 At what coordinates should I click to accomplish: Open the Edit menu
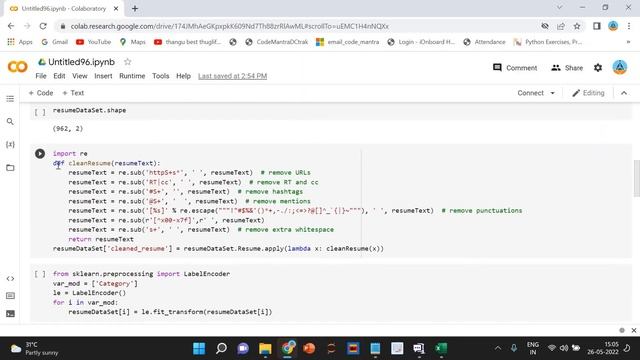pyautogui.click(x=59, y=76)
